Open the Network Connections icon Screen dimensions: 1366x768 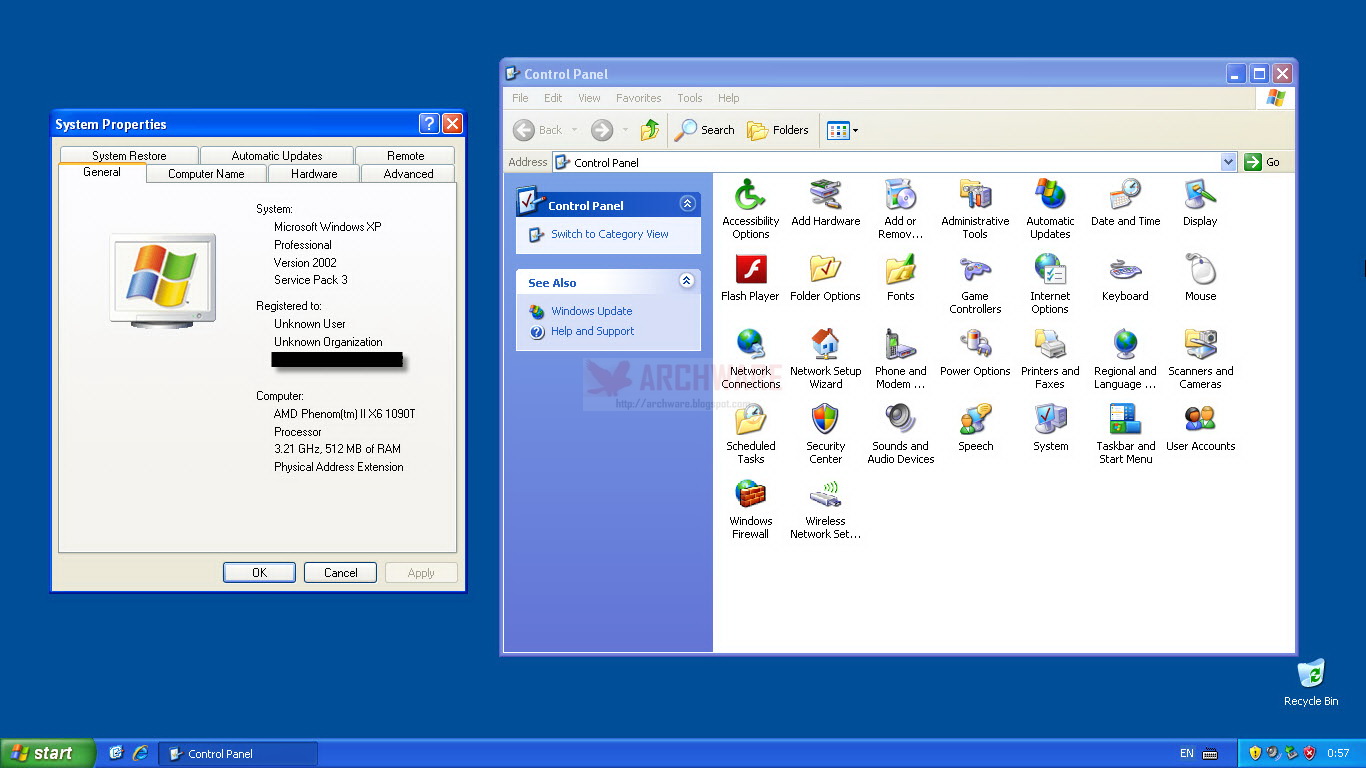coord(750,358)
